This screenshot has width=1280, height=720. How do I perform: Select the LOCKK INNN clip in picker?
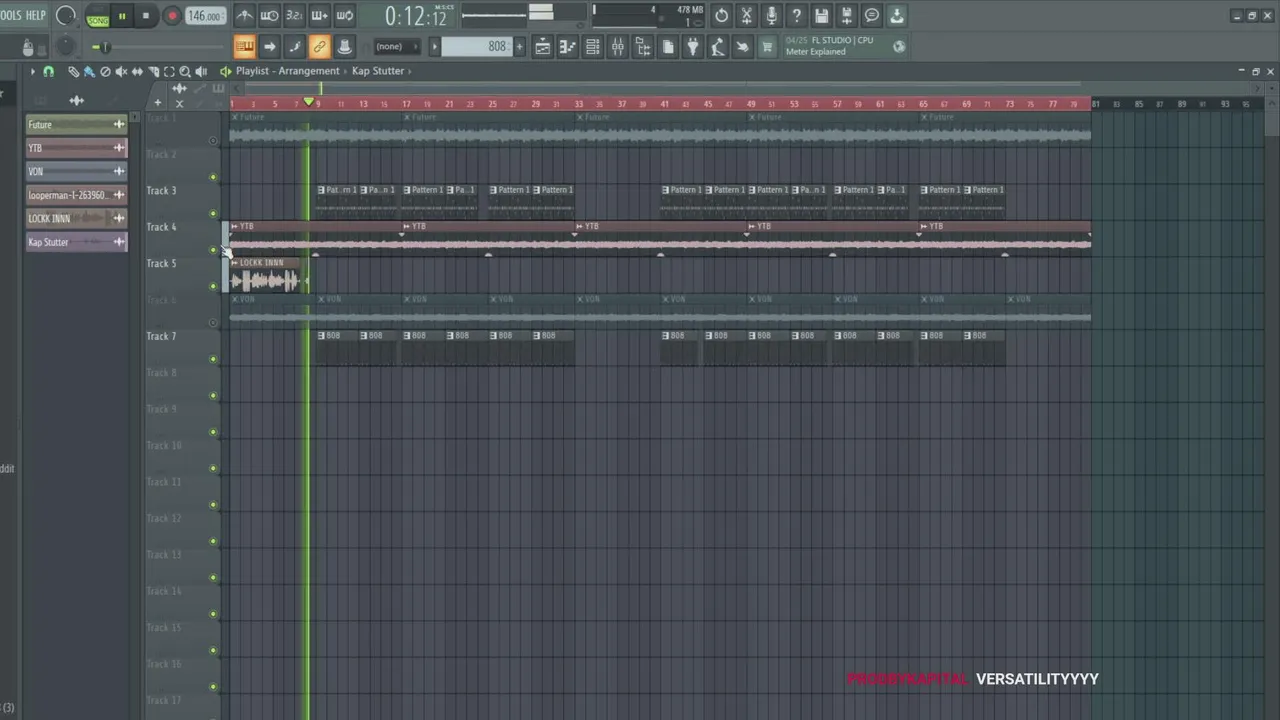coord(76,218)
